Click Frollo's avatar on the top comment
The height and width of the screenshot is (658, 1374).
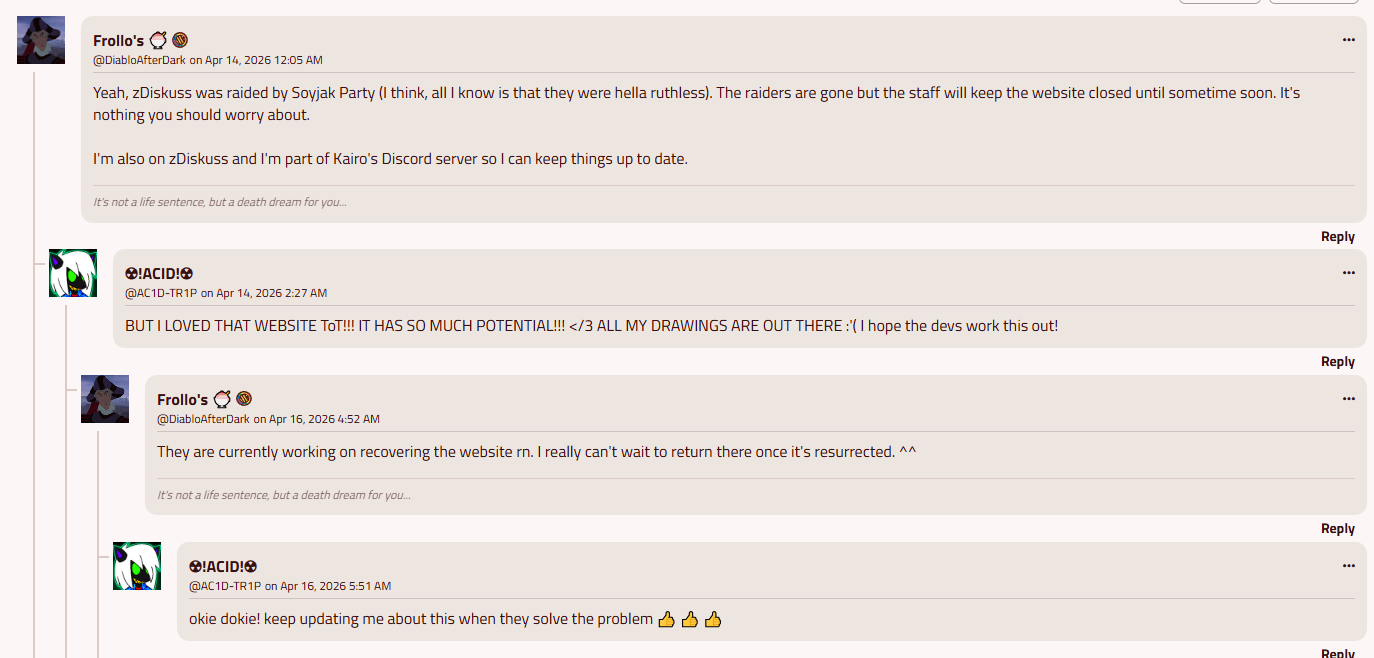pyautogui.click(x=41, y=40)
